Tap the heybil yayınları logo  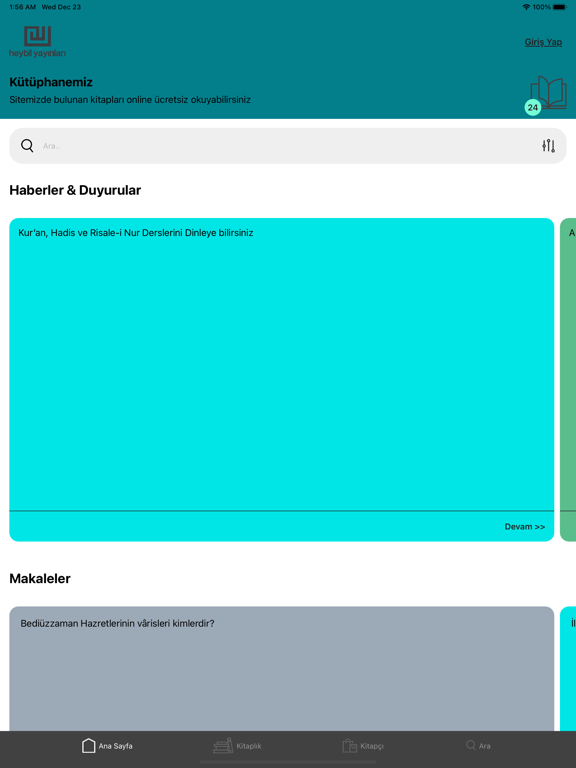37,42
